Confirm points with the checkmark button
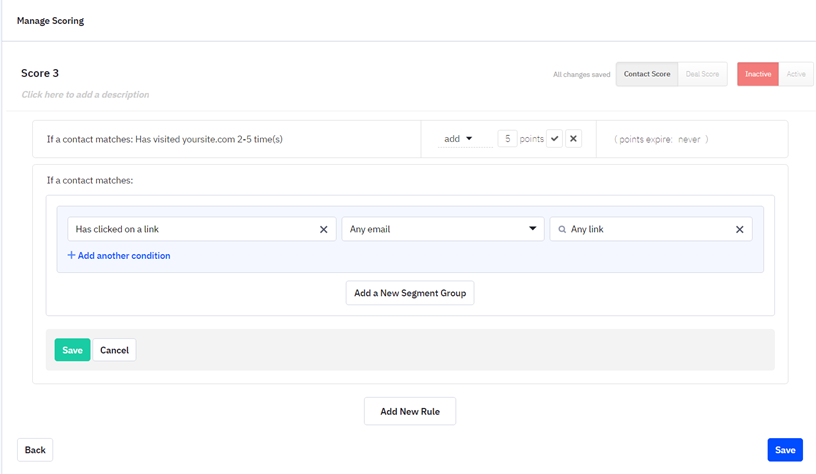 555,139
